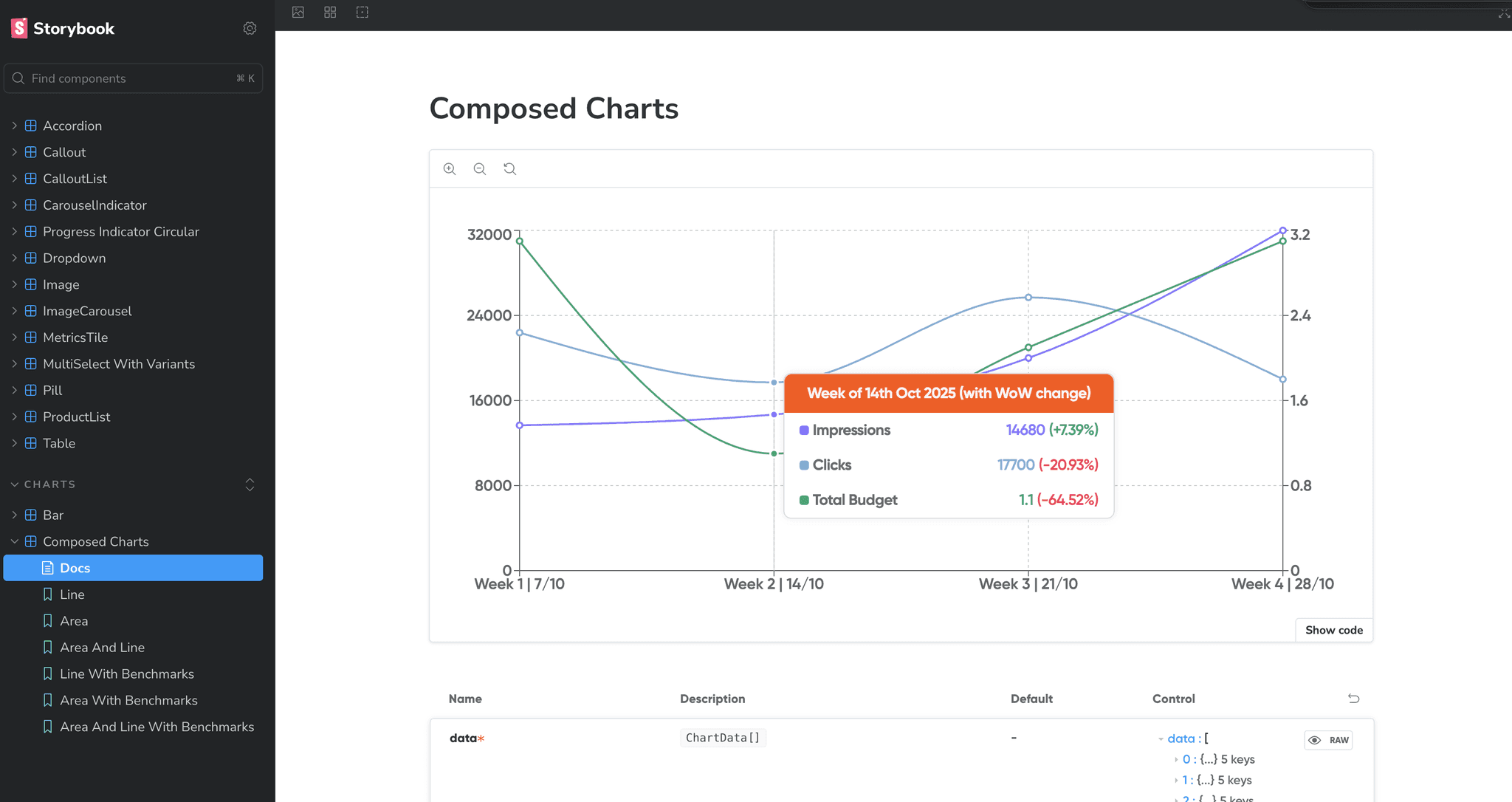The height and width of the screenshot is (802, 1512).
Task: Toggle the outlines toolbar icon
Action: pyautogui.click(x=362, y=13)
